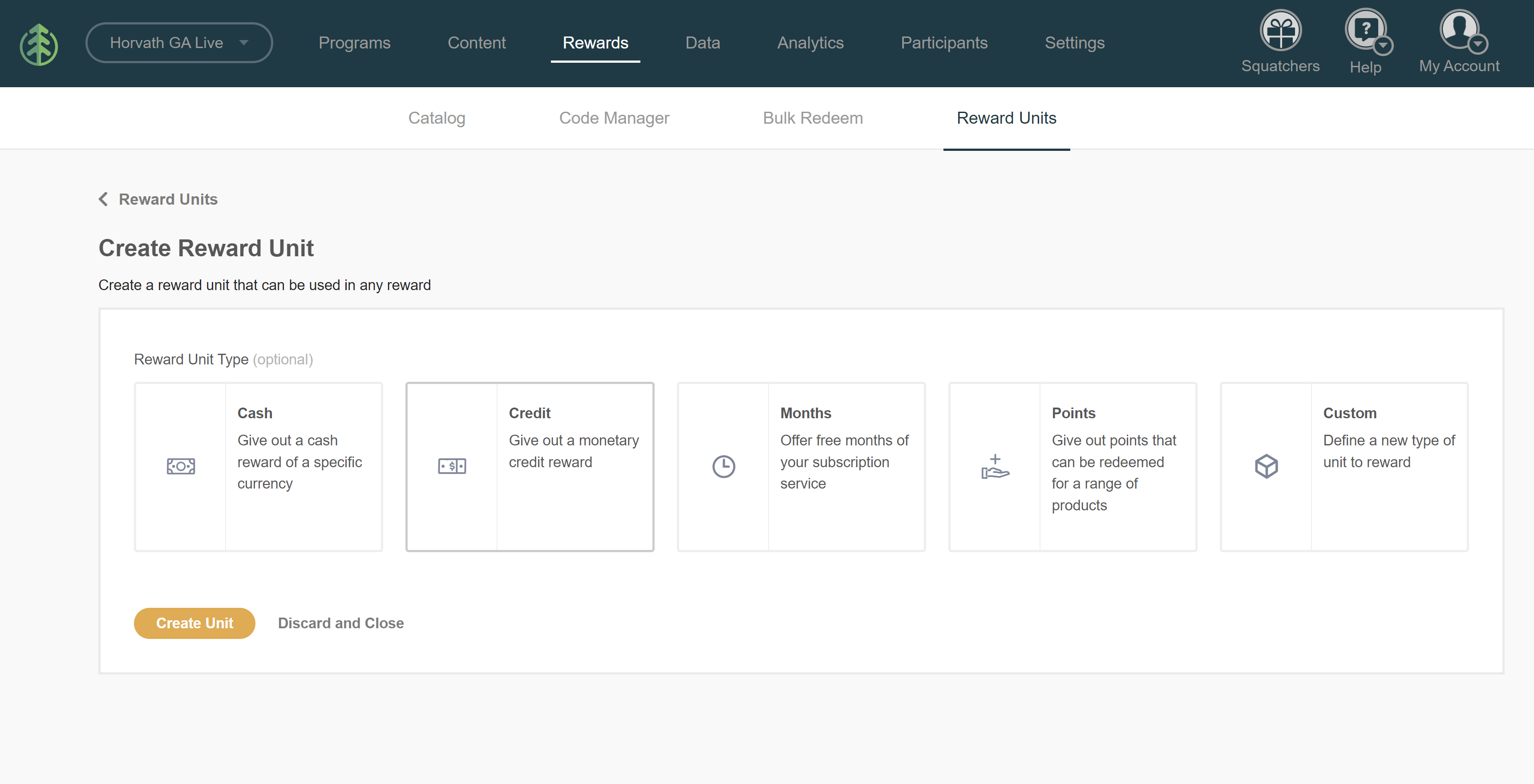Click the green tree logo icon

39,44
